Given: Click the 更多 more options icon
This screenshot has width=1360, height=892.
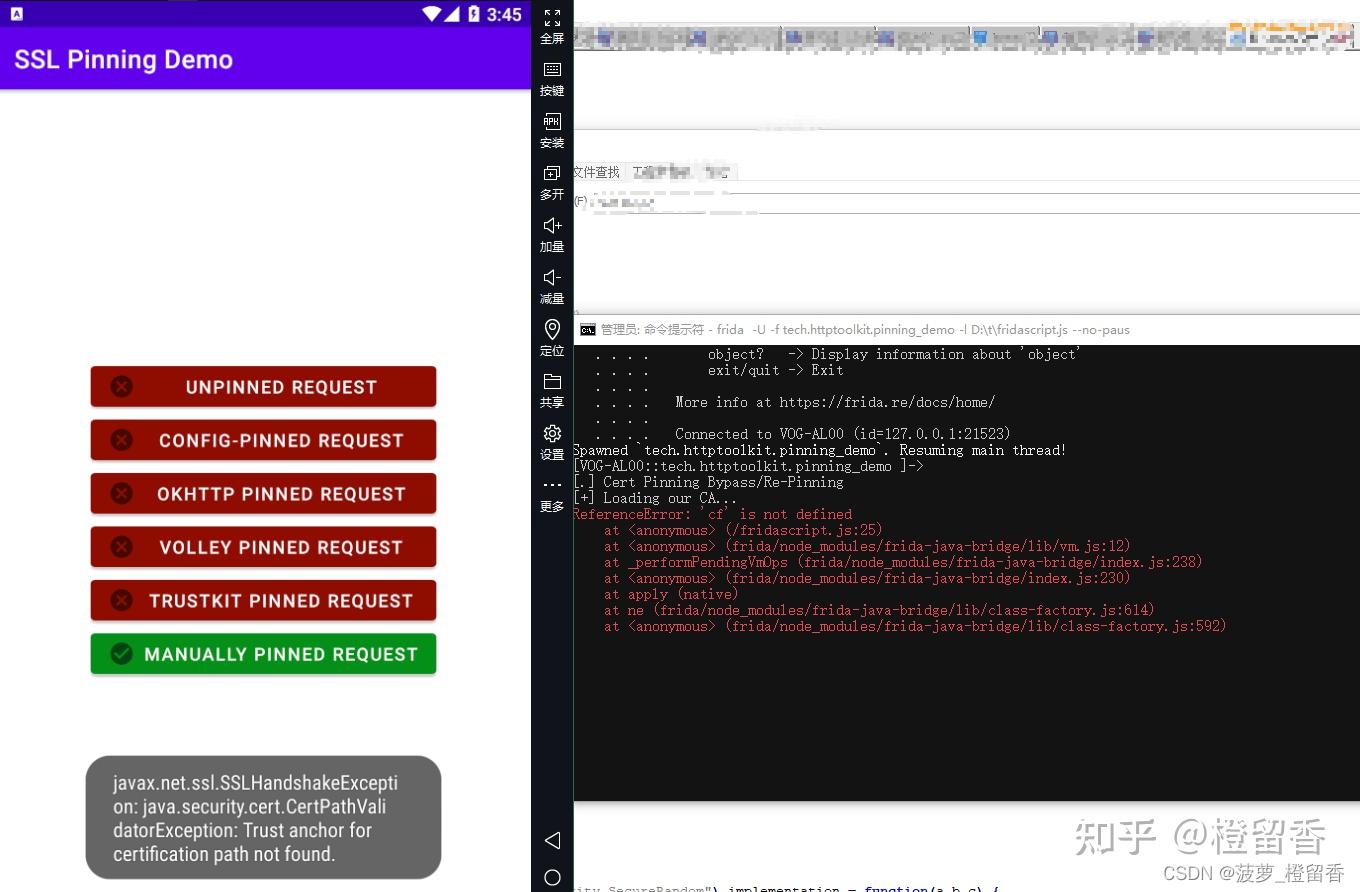Looking at the screenshot, I should 551,494.
